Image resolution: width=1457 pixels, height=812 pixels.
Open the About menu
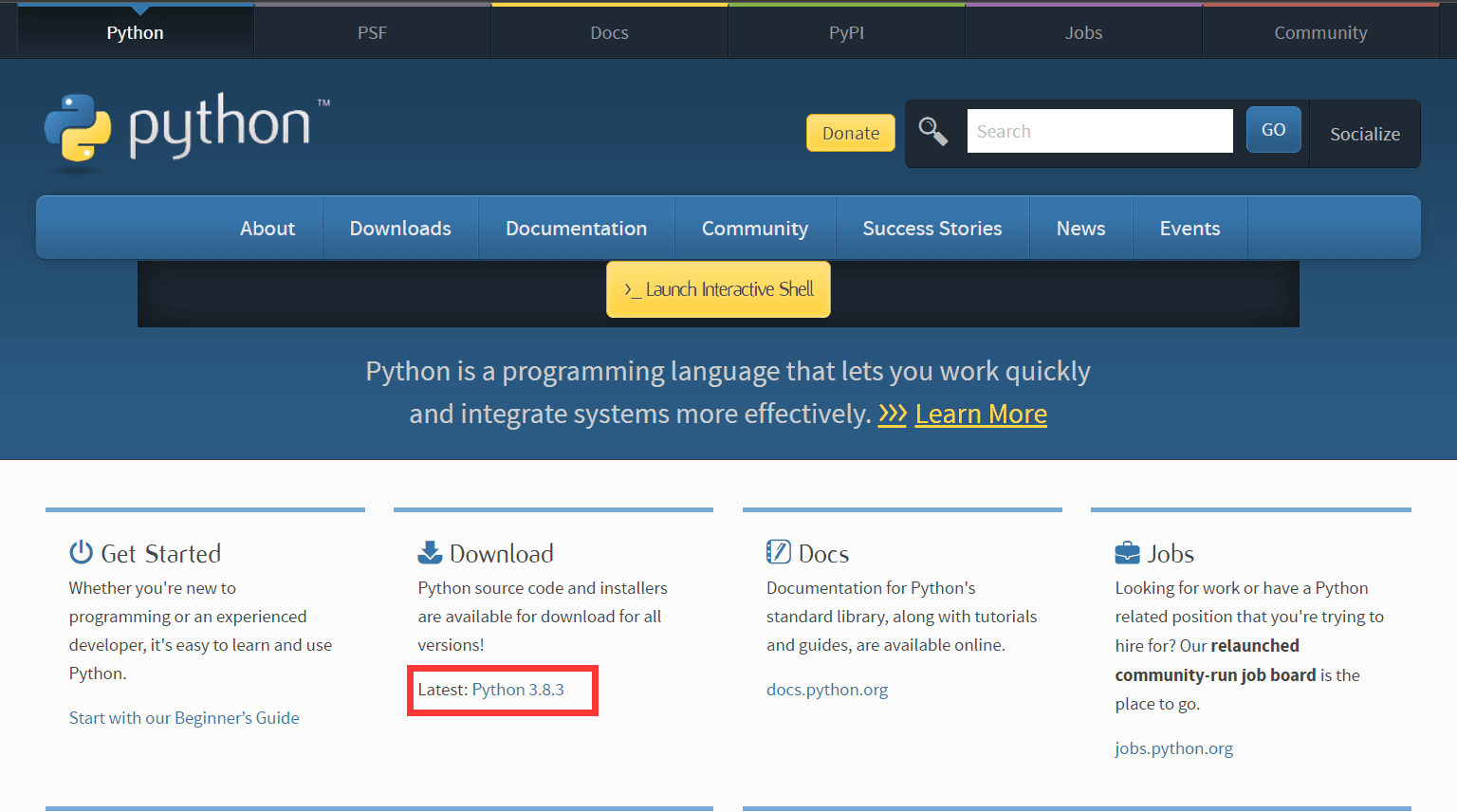click(267, 229)
